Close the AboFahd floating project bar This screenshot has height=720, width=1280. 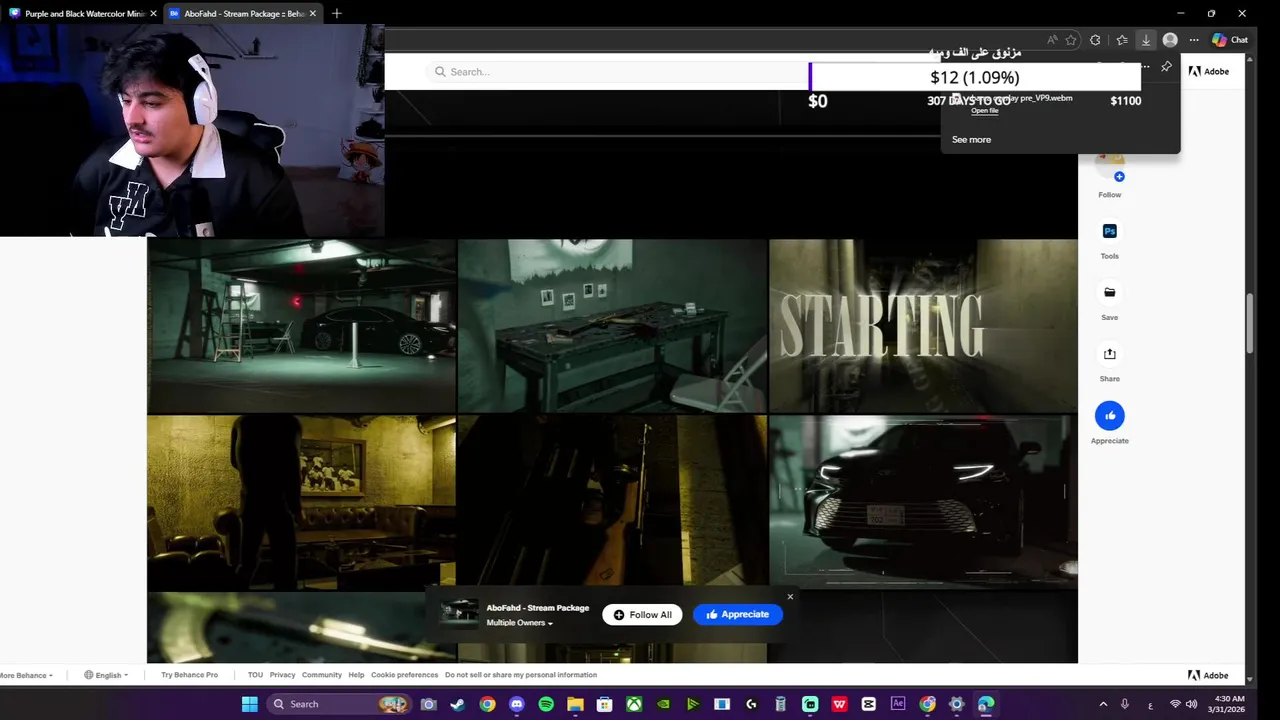[790, 597]
